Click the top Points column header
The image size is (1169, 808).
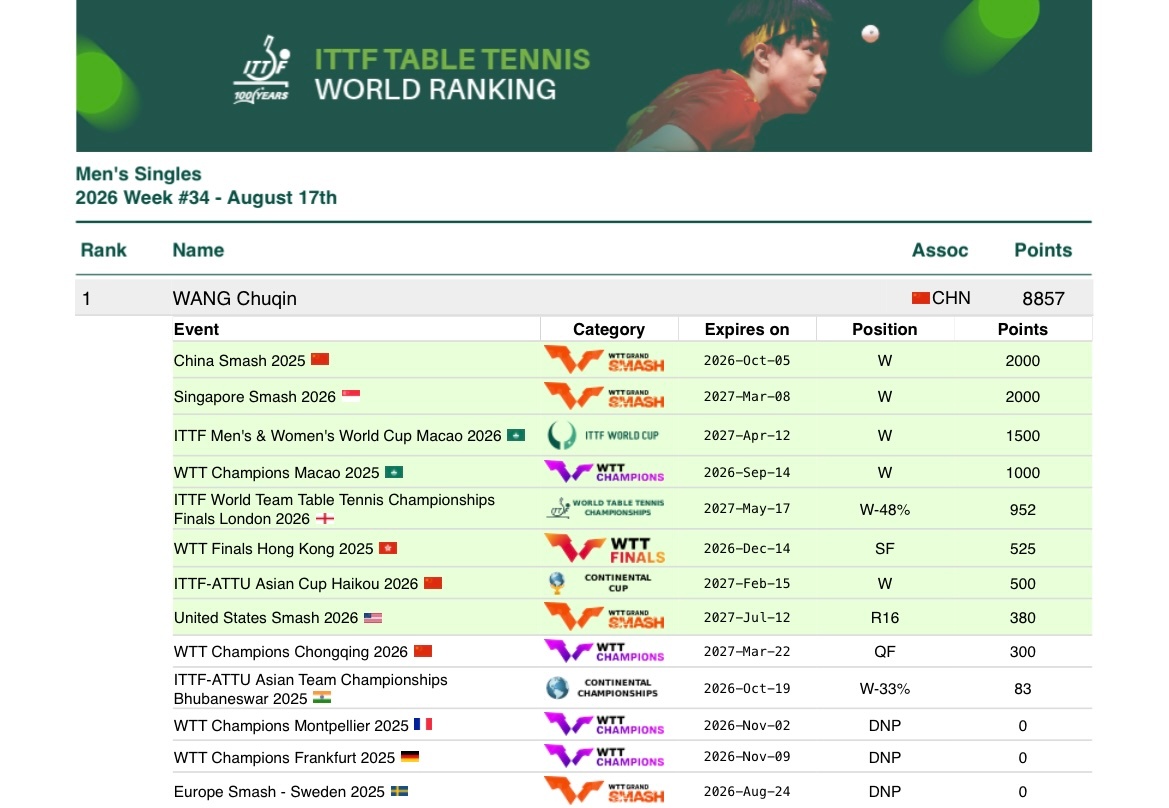click(1042, 250)
